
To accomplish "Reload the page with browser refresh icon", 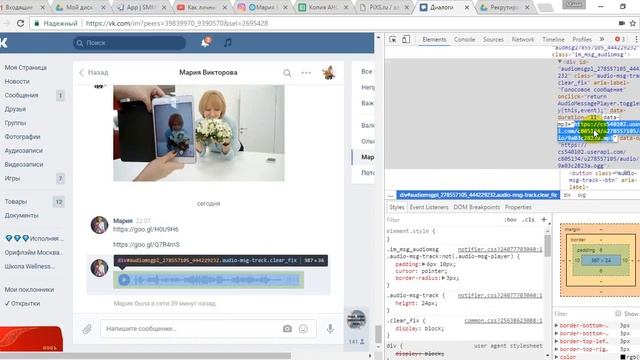I will (x=20, y=23).
